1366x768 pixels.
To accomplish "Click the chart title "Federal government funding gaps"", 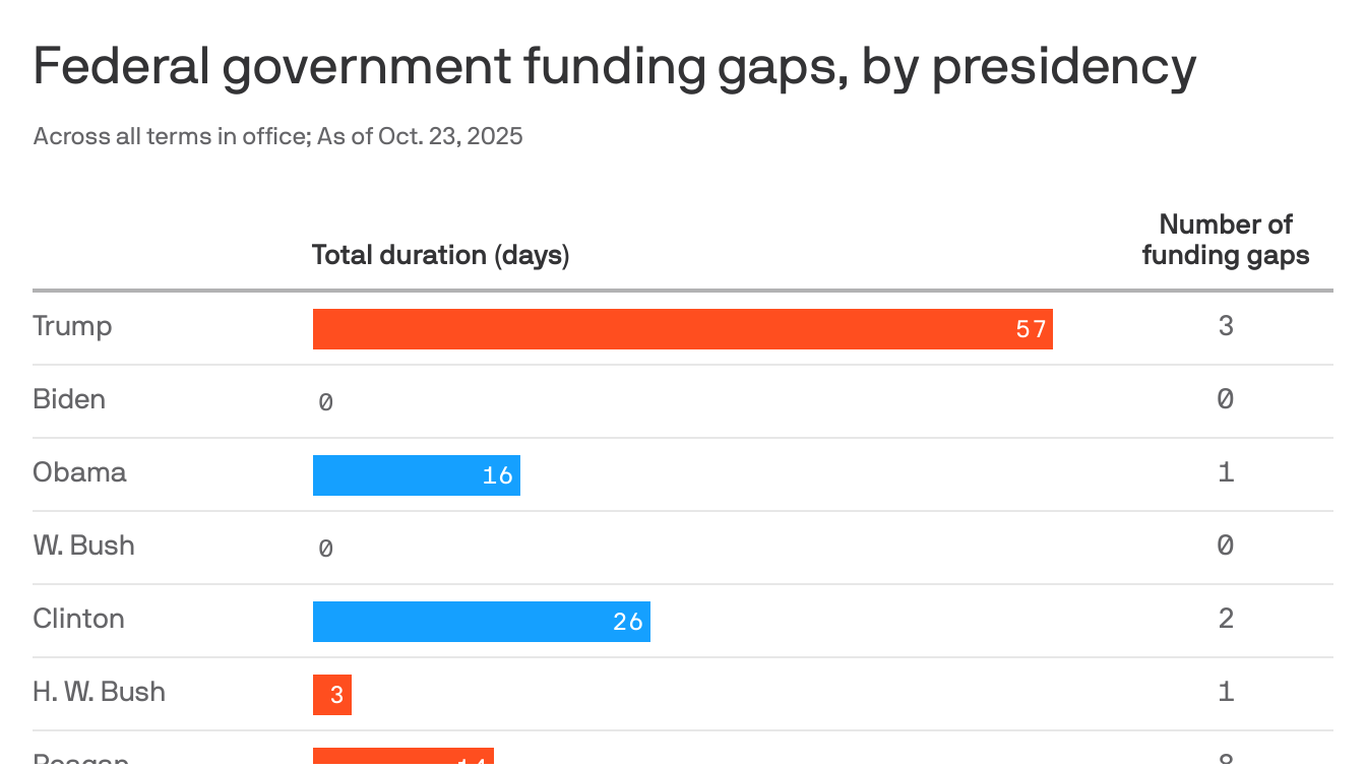I will pyautogui.click(x=614, y=67).
